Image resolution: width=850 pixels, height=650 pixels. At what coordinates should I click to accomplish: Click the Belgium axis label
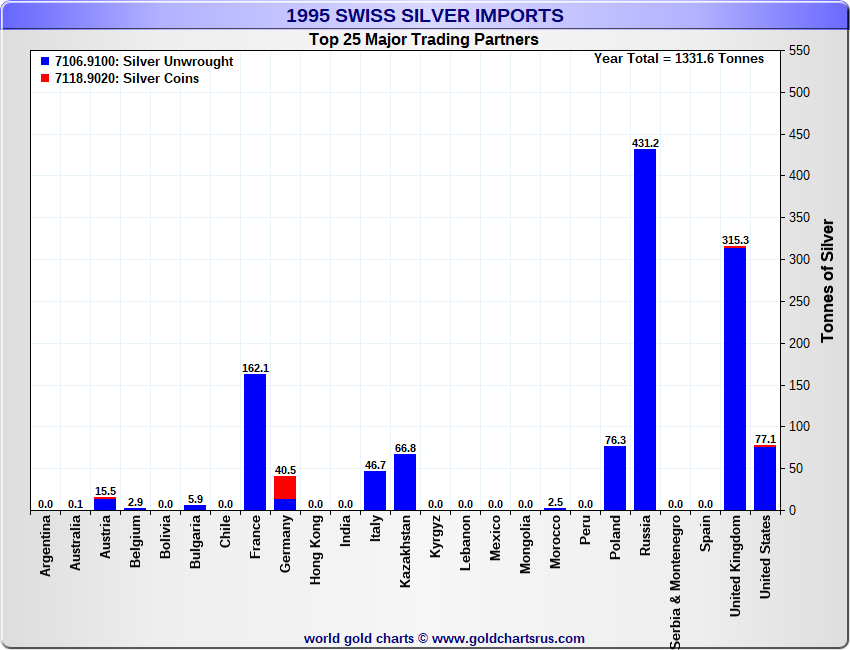(x=135, y=541)
